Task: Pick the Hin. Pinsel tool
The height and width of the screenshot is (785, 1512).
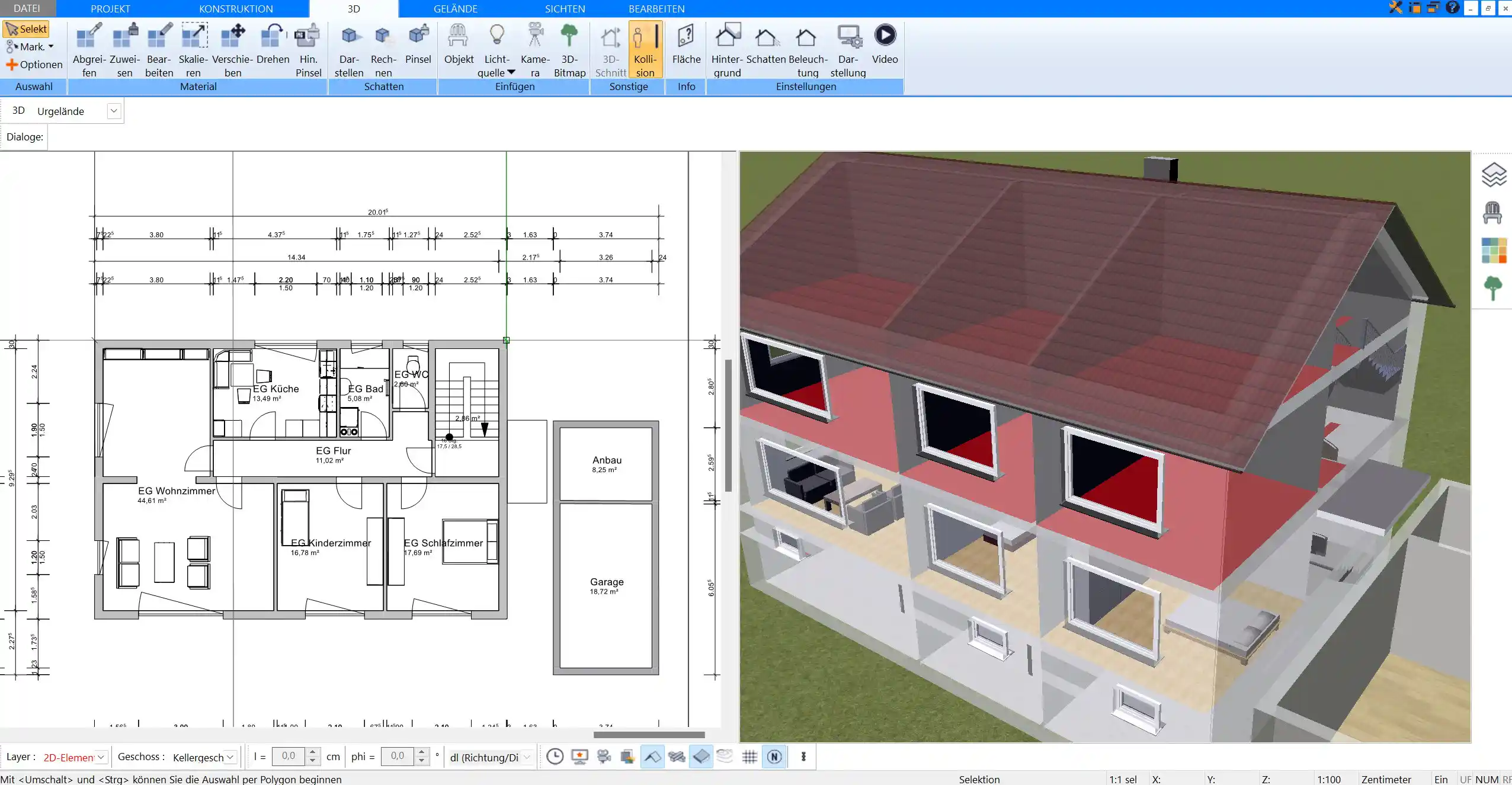Action: coord(308,50)
